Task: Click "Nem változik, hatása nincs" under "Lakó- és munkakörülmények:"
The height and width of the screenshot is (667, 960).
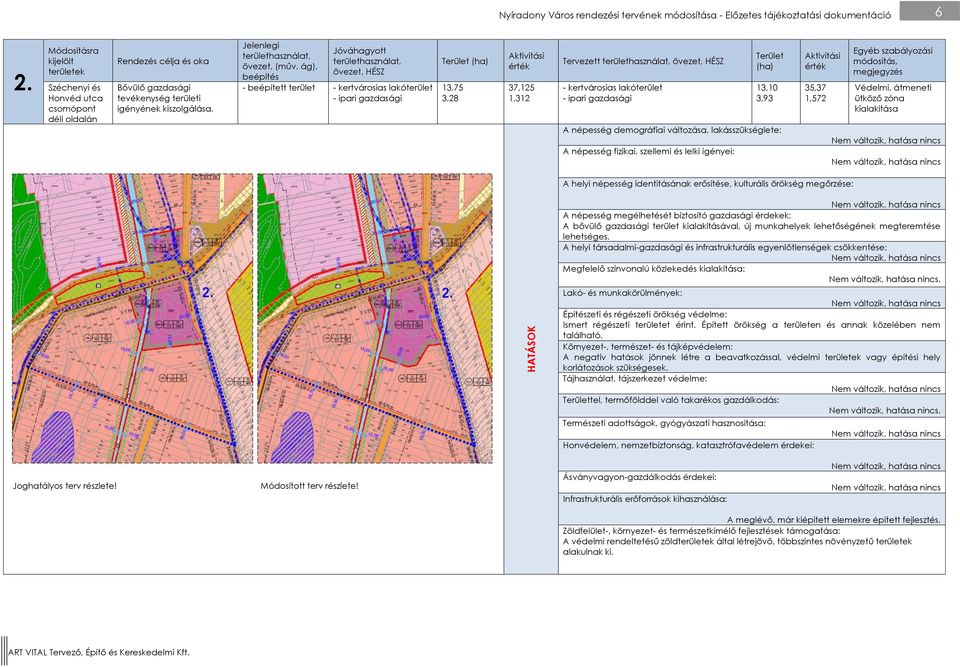Action: tap(886, 303)
